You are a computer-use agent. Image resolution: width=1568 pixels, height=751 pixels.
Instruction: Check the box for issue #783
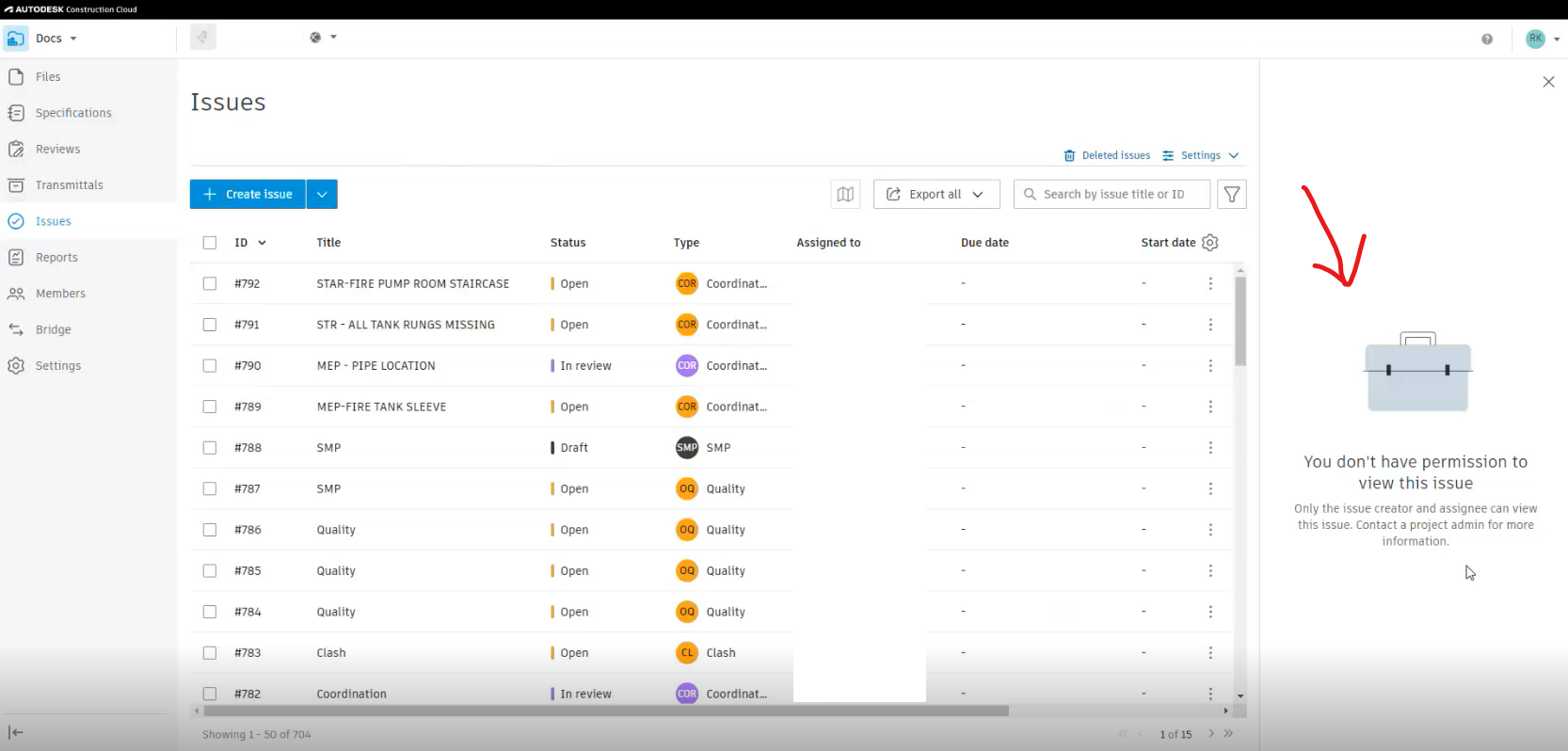(x=209, y=652)
